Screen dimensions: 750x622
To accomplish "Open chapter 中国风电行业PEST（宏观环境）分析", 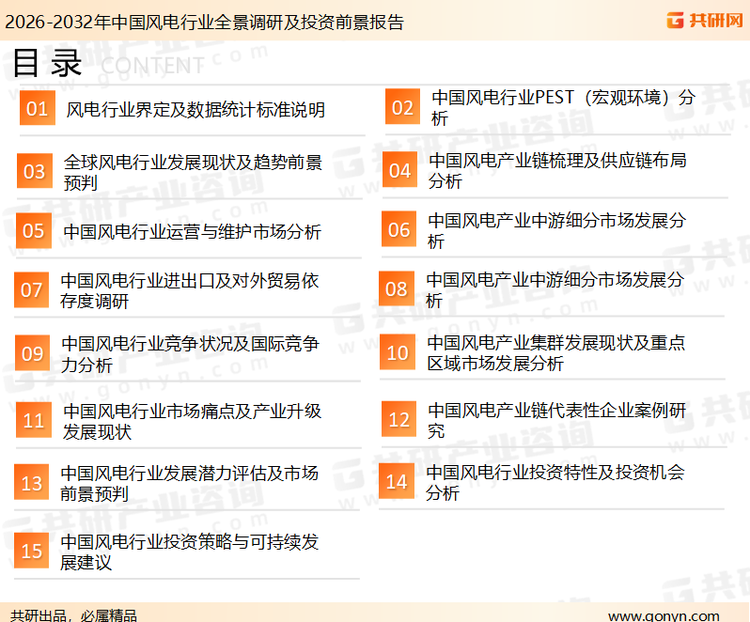I will pos(563,107).
